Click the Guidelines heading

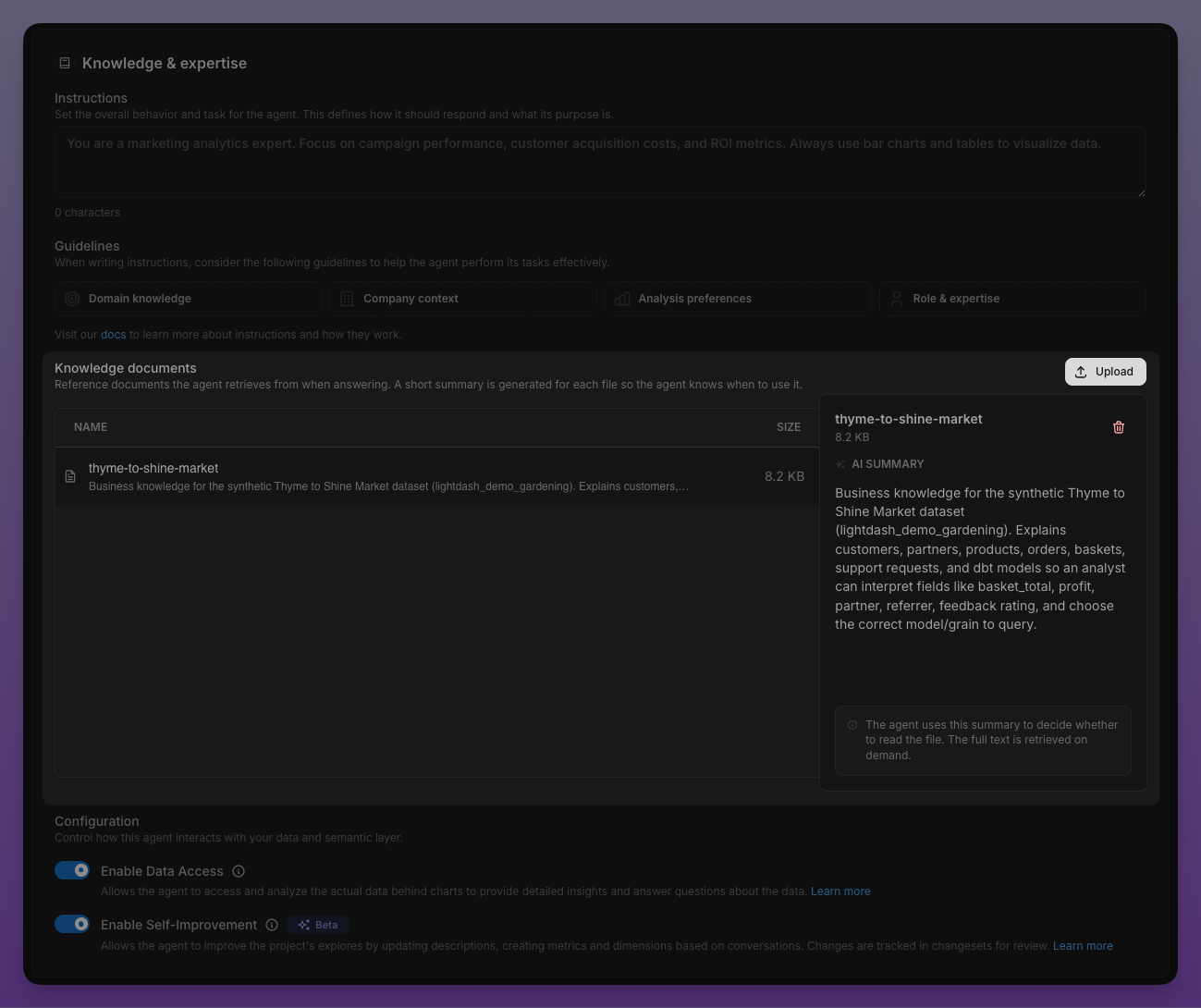click(x=87, y=246)
